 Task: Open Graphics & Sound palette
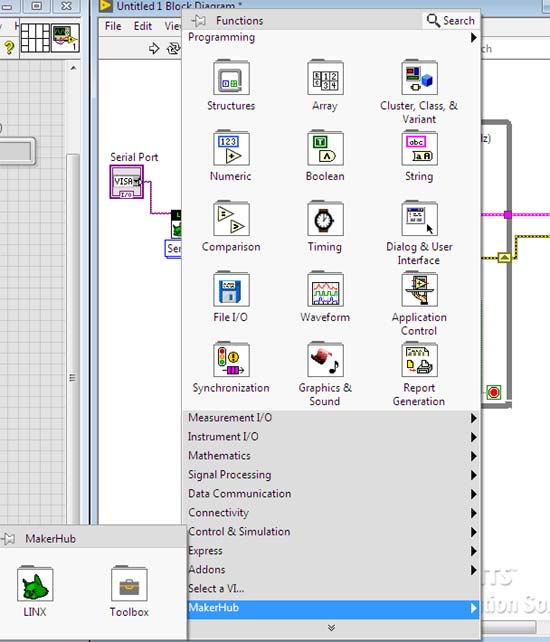point(325,359)
